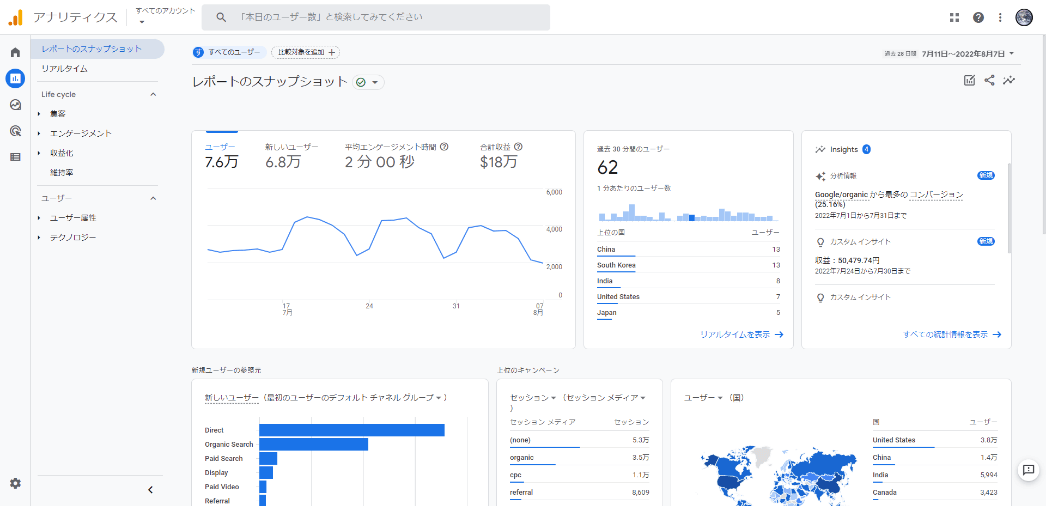Open the リアルタイムを表示 link
This screenshot has width=1046, height=506.
pyautogui.click(x=742, y=335)
